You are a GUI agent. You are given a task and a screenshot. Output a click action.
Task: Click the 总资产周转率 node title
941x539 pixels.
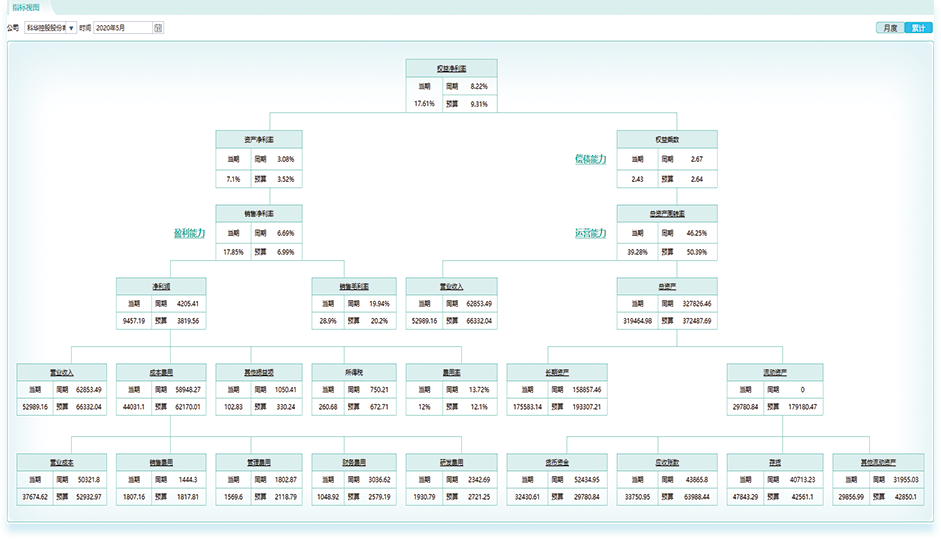[665, 214]
